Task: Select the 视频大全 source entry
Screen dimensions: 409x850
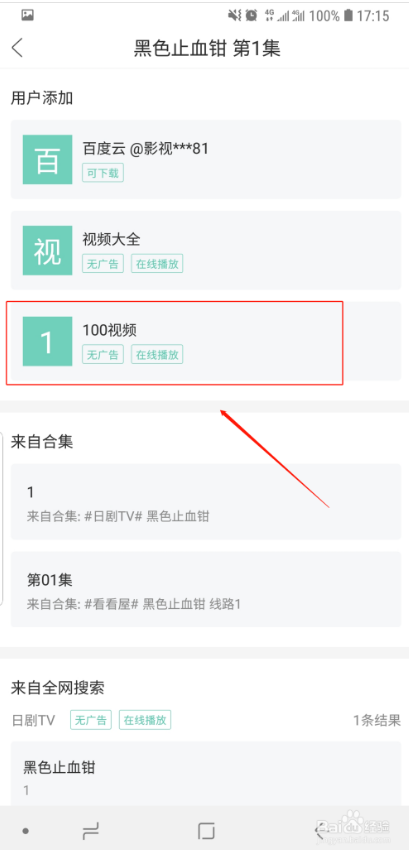Action: click(x=206, y=250)
